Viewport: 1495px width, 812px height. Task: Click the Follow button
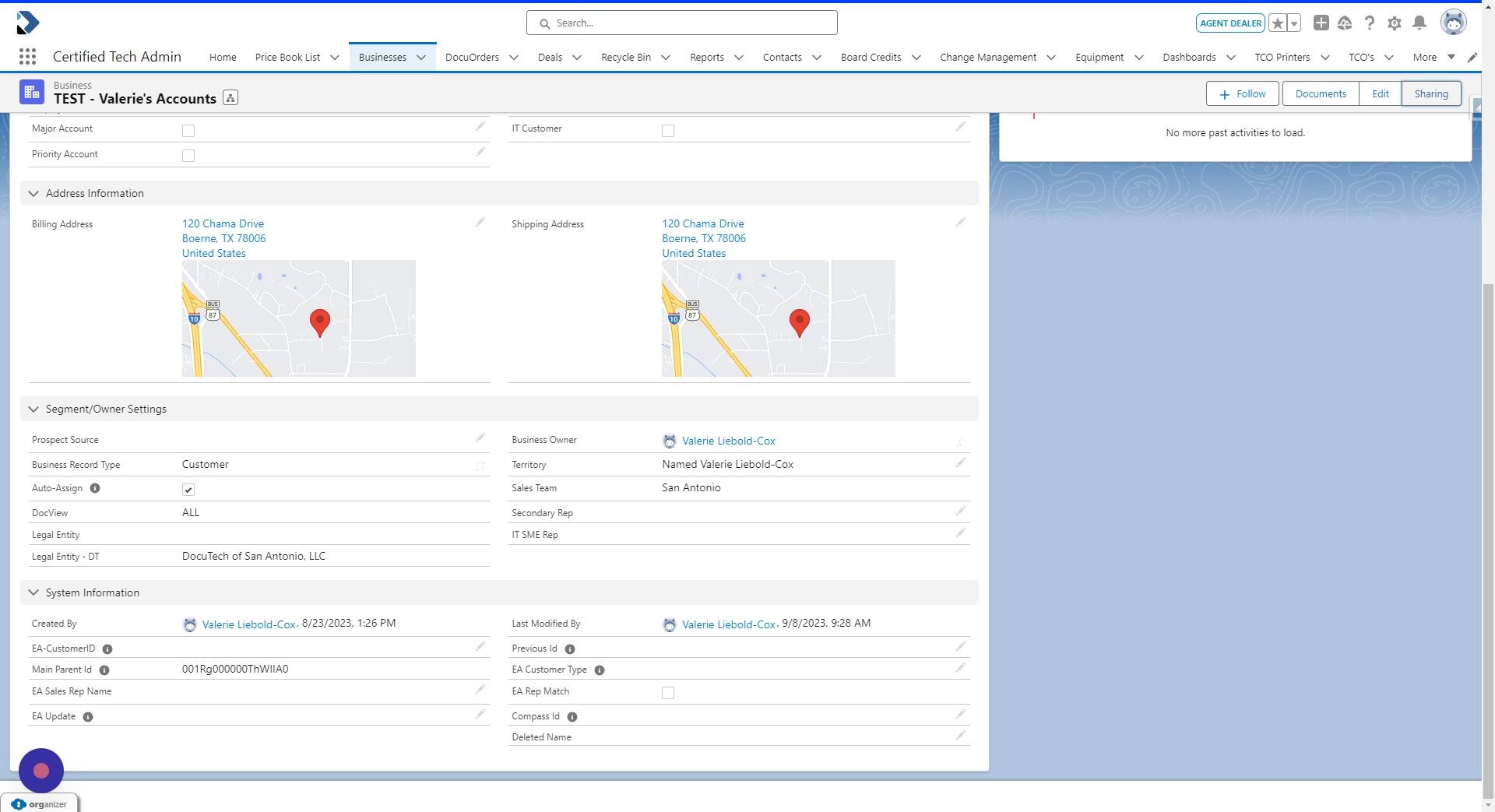point(1242,93)
